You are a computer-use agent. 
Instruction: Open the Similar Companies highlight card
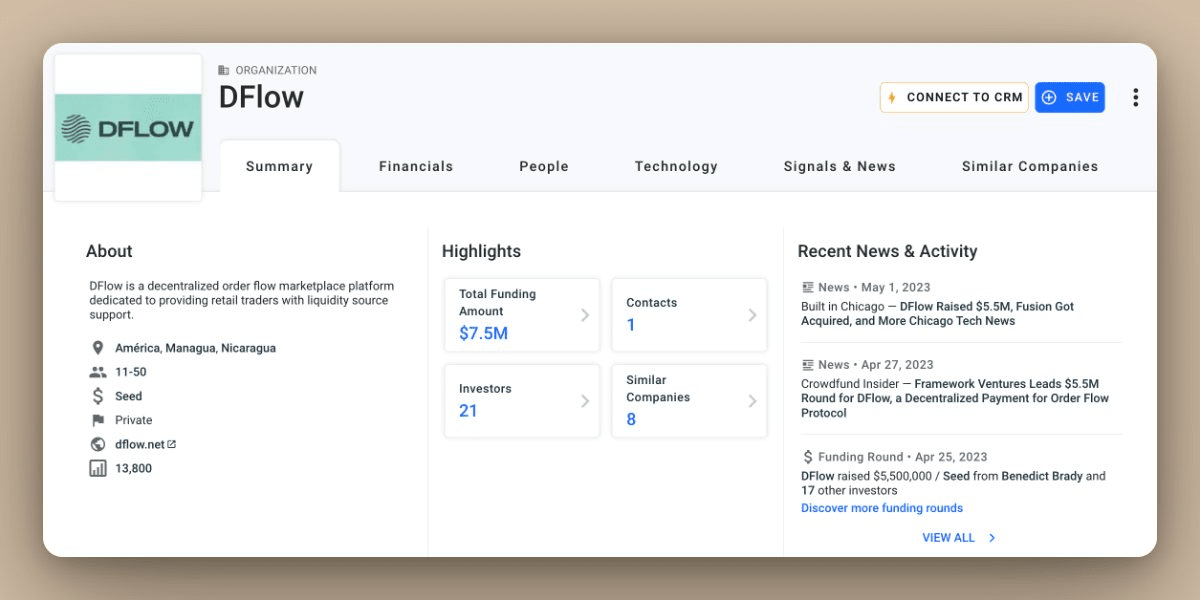point(689,401)
